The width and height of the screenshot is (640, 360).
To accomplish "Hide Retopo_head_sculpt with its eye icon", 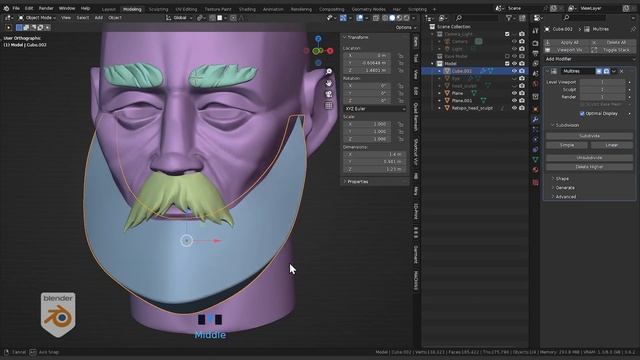I will 514,108.
